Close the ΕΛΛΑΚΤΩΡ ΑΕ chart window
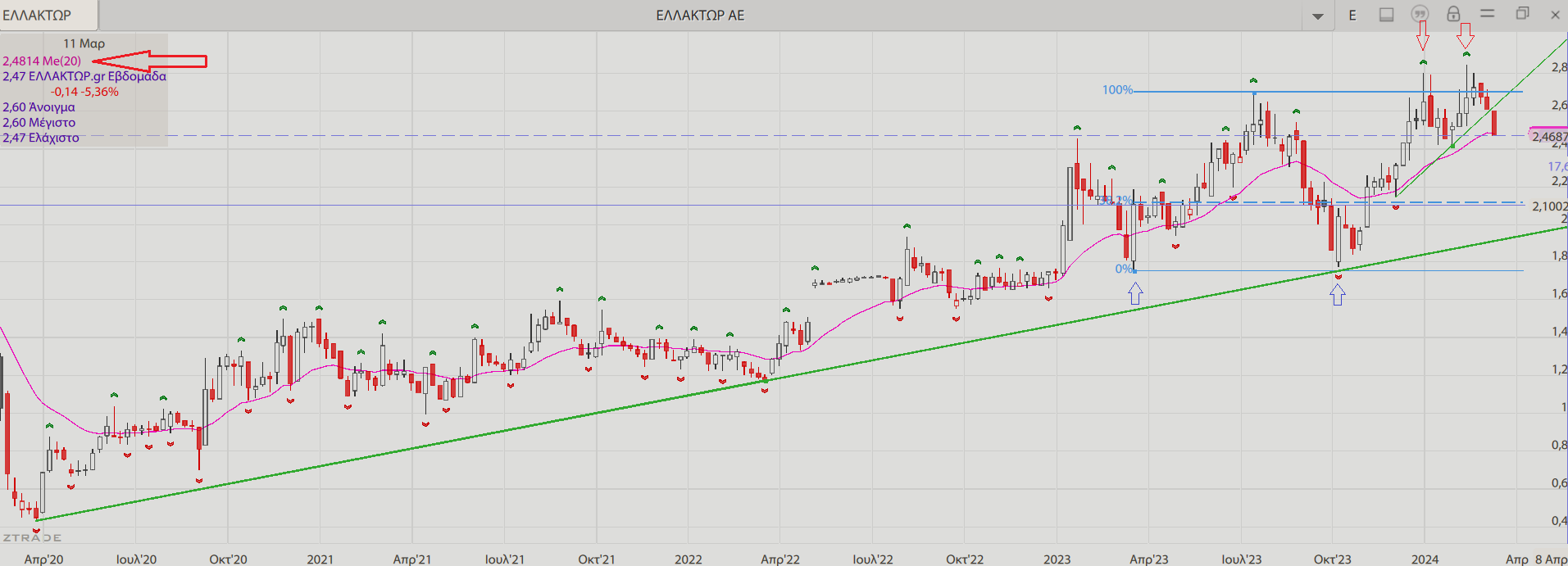Image resolution: width=1568 pixels, height=566 pixels. (x=1555, y=15)
